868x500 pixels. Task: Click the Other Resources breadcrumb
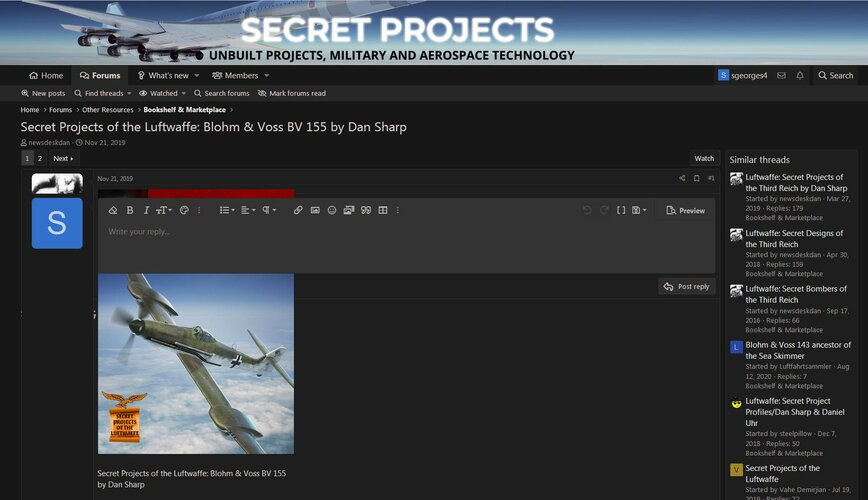point(108,110)
